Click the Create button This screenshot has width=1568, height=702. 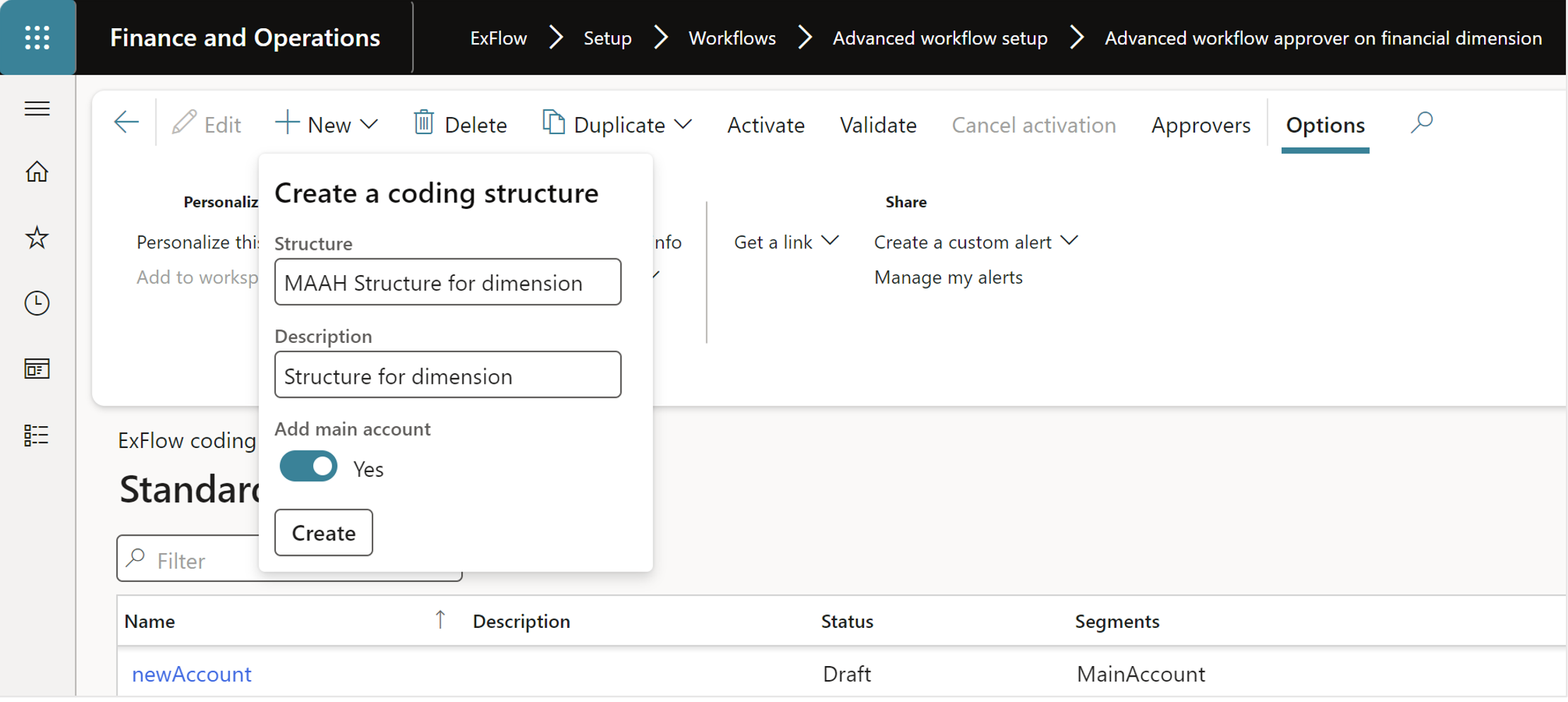[x=324, y=533]
